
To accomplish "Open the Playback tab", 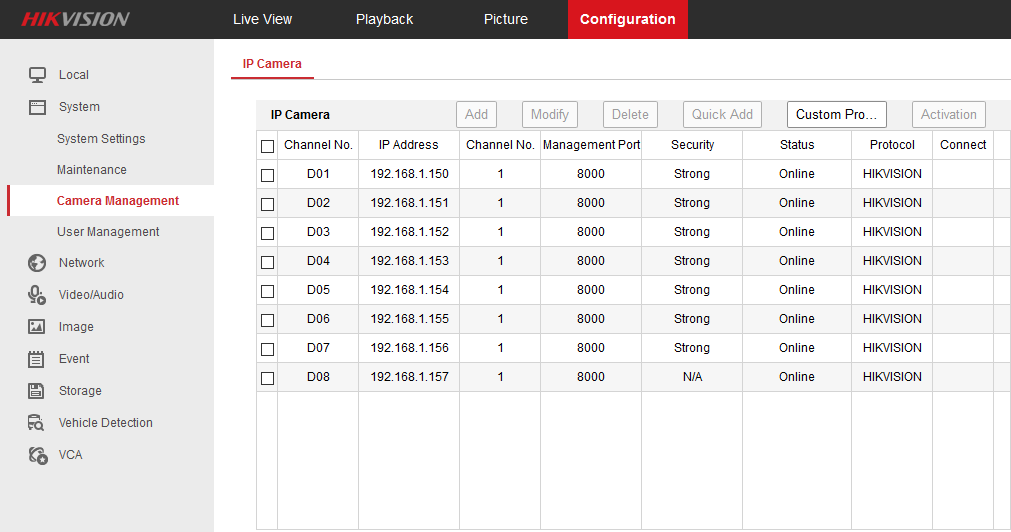I will (384, 19).
